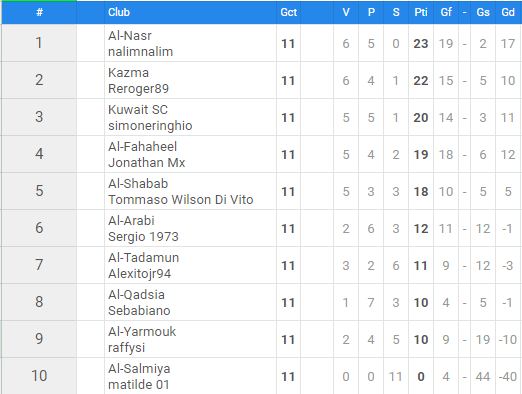522x394 pixels.
Task: Sort table by Pti column header
Action: click(x=421, y=12)
